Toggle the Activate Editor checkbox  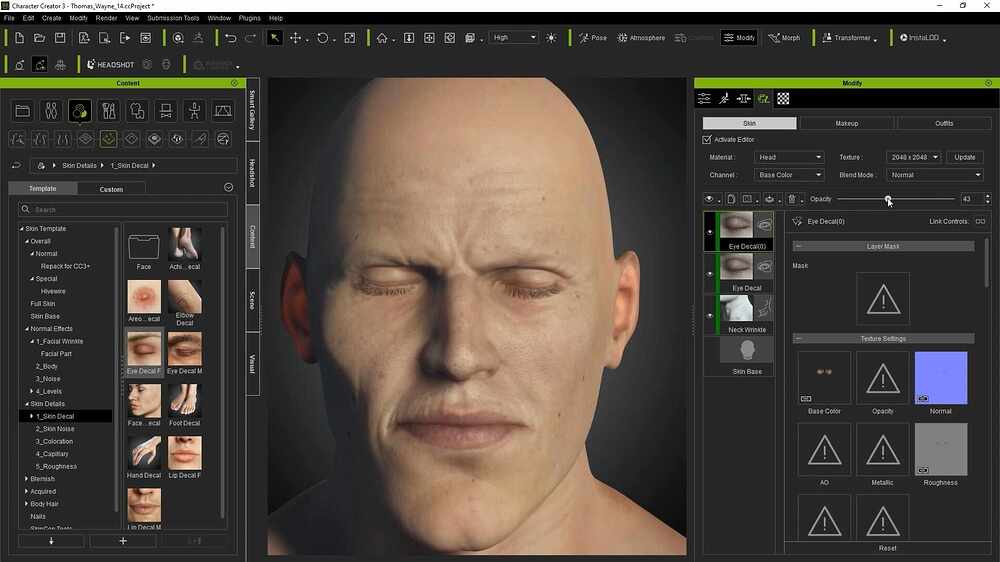[x=707, y=139]
